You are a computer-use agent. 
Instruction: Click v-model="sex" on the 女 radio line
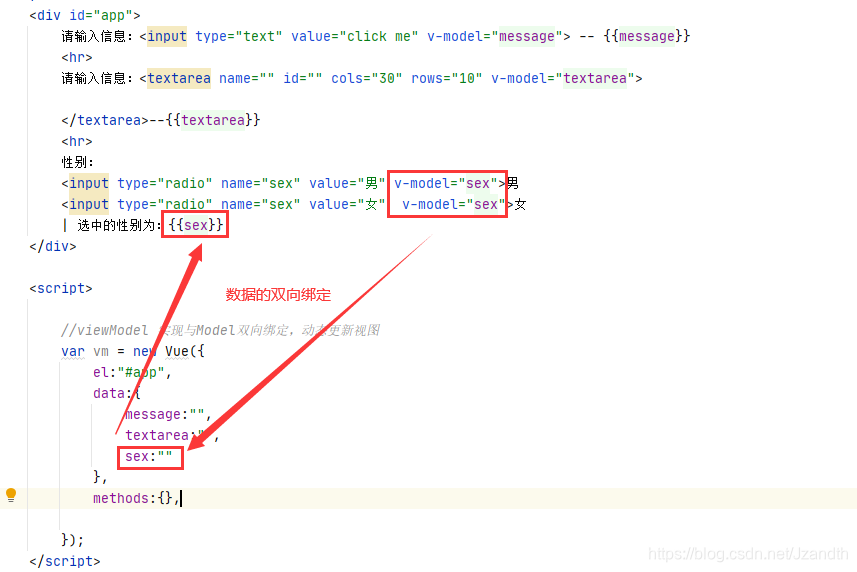pyautogui.click(x=454, y=204)
